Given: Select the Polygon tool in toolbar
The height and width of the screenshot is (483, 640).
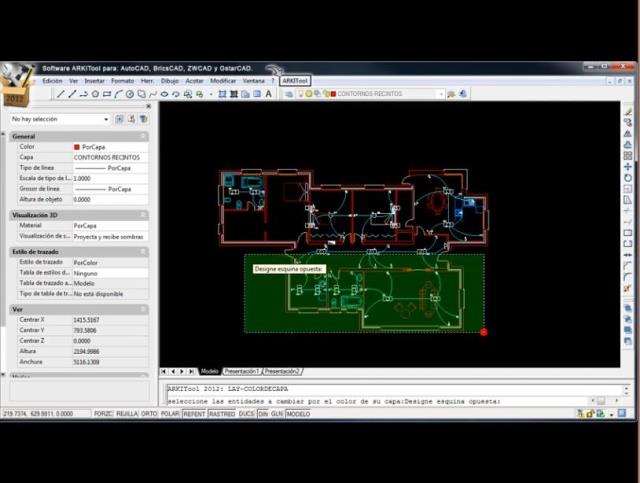Looking at the screenshot, I should [x=95, y=94].
